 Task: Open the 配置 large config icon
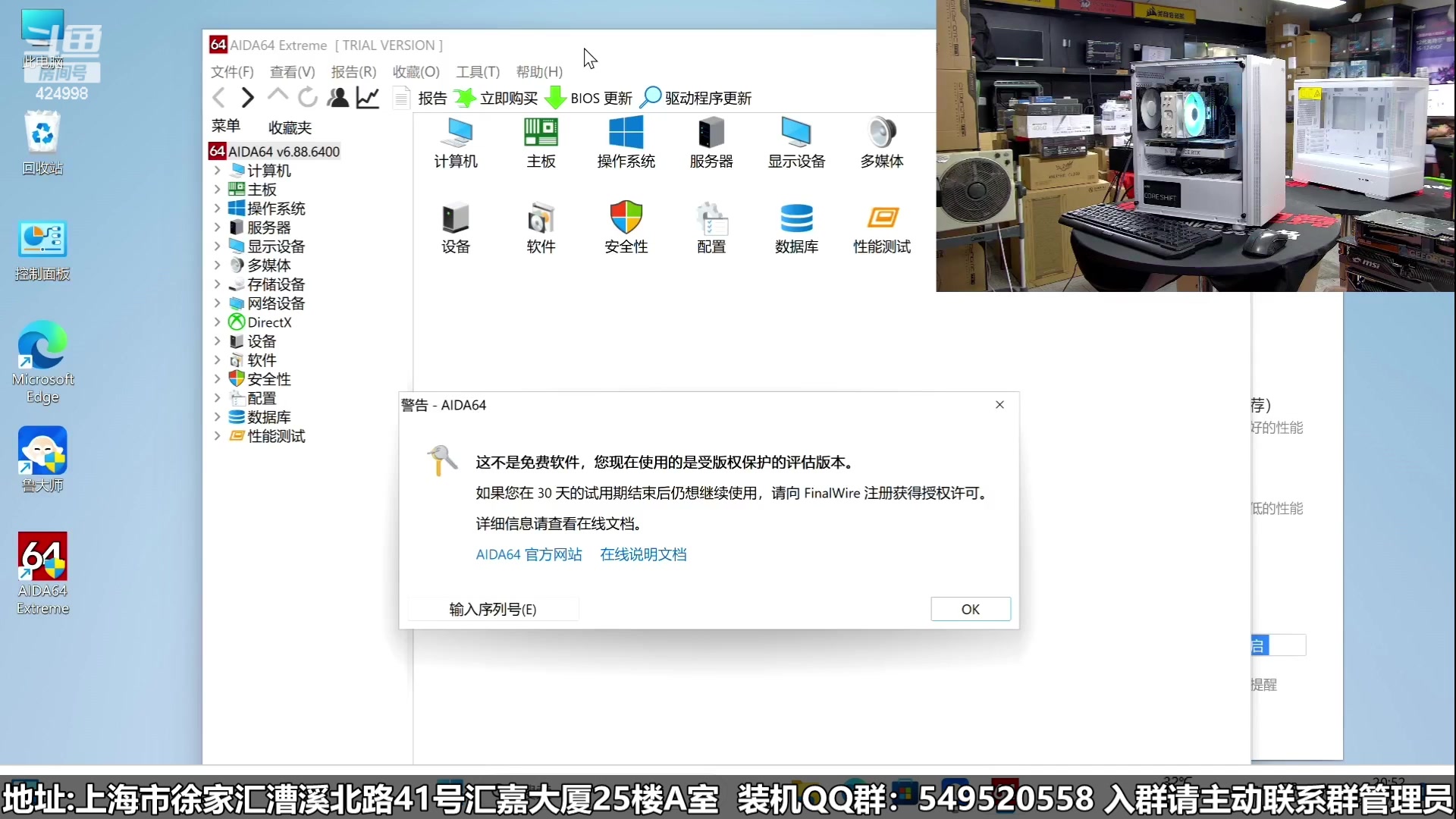pos(711,228)
